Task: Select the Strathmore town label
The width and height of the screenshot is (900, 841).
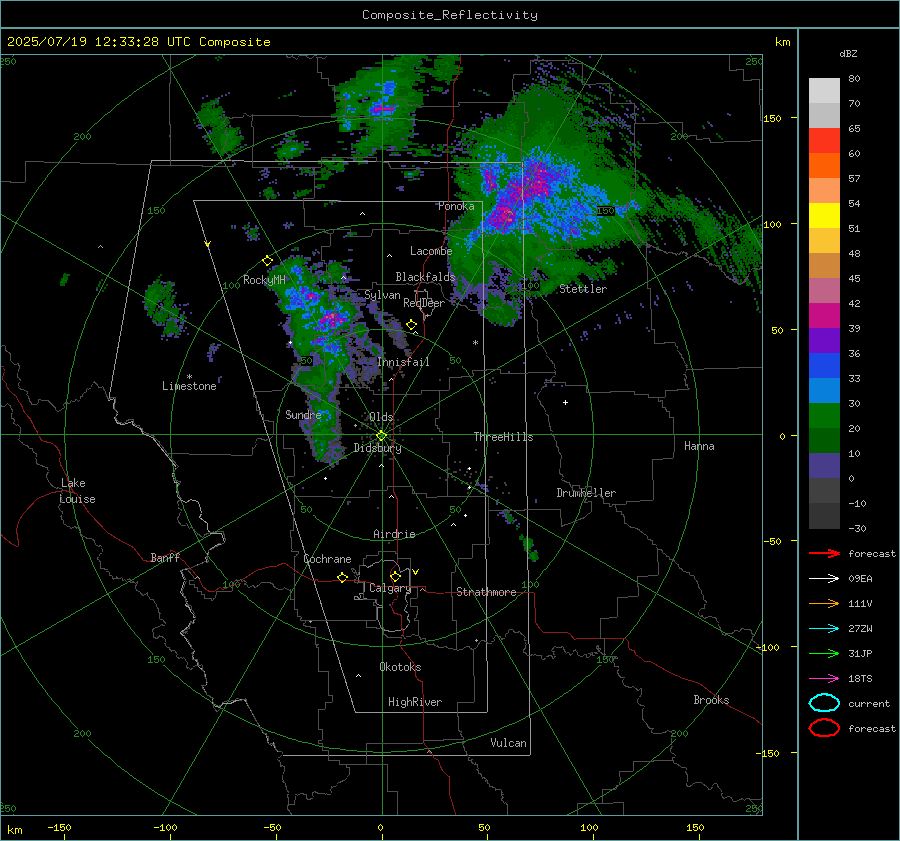Action: pyautogui.click(x=486, y=592)
